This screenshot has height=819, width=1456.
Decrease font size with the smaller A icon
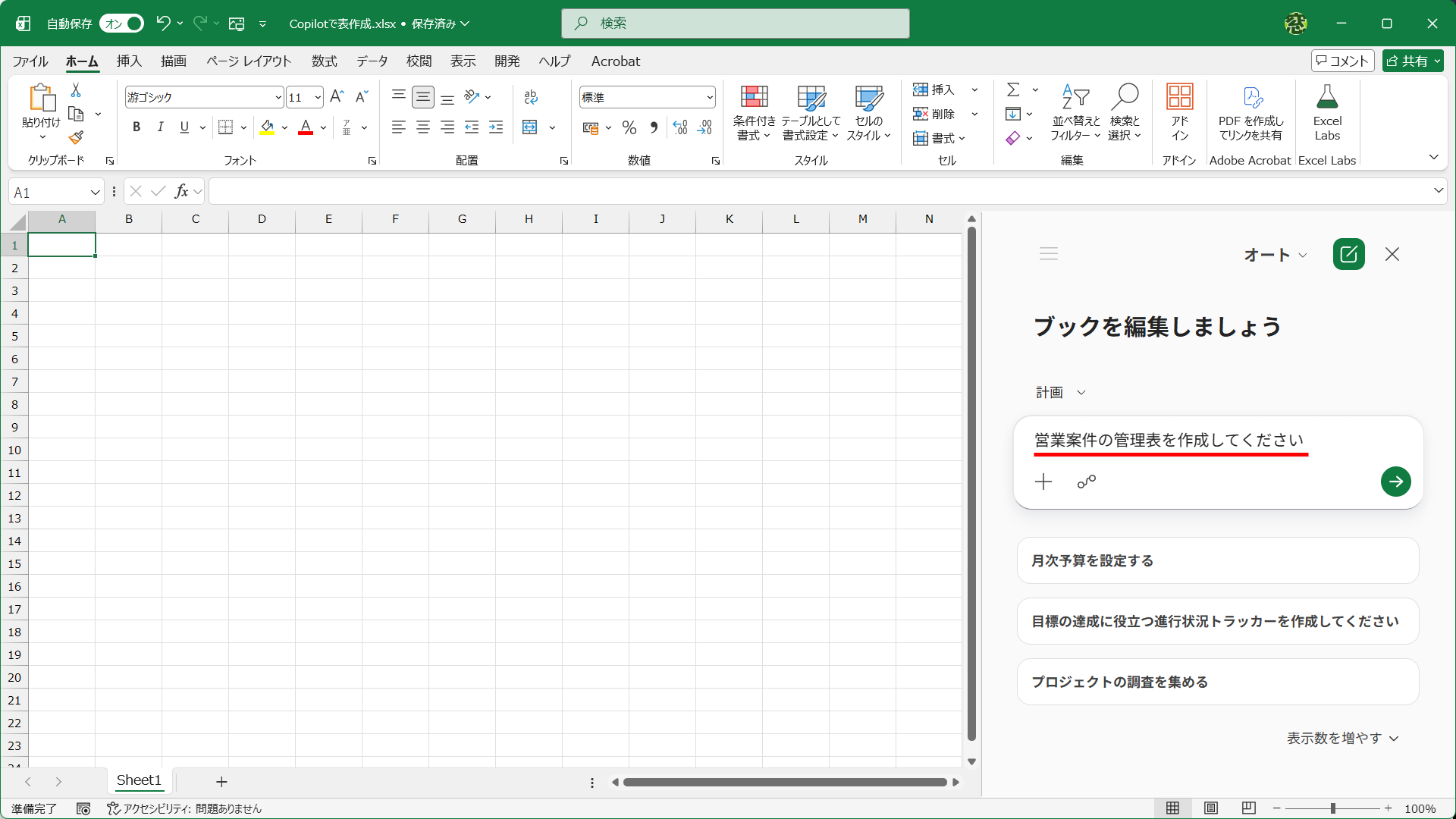pyautogui.click(x=362, y=96)
